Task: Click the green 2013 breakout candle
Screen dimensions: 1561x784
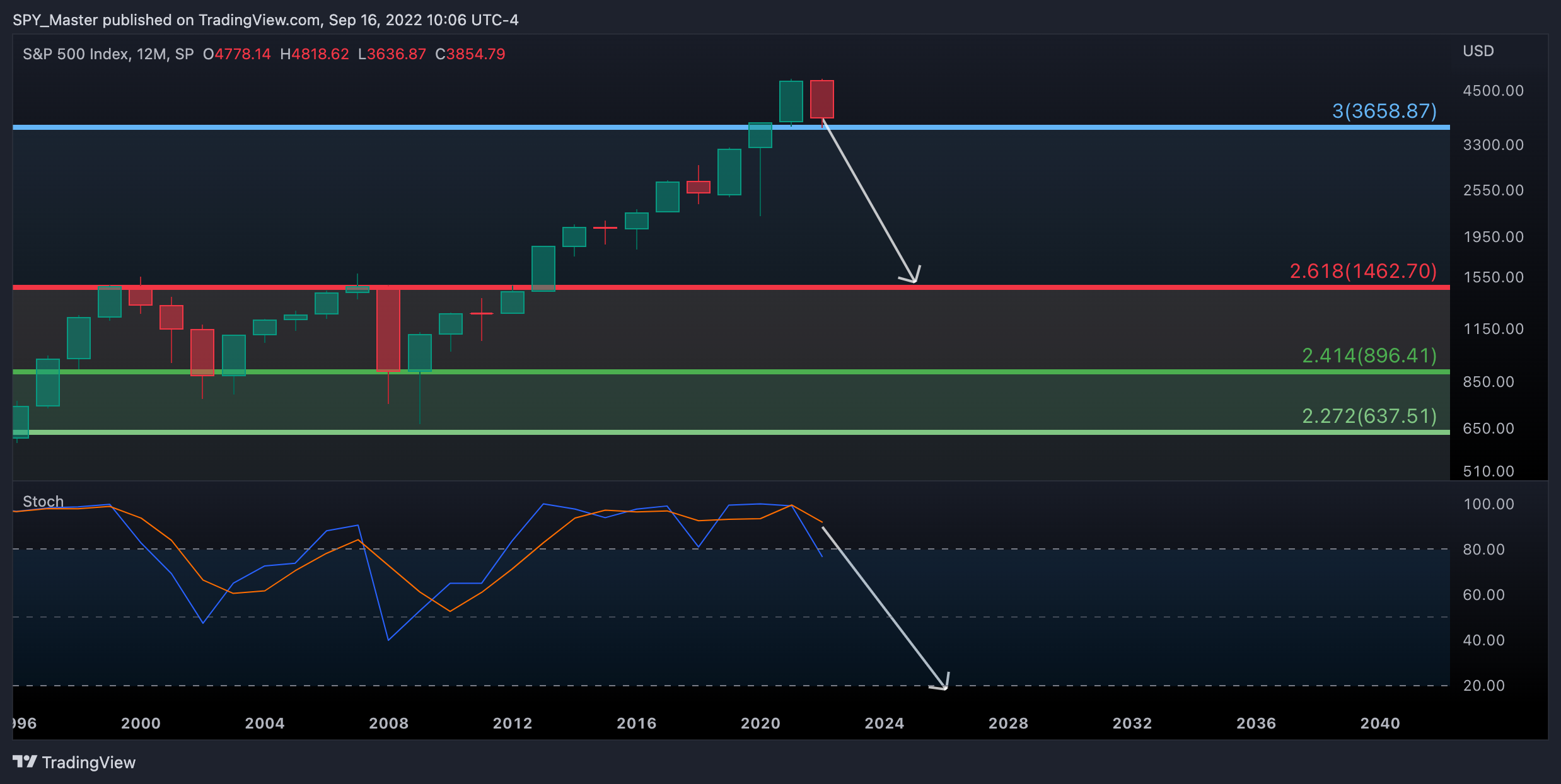Action: 543,268
